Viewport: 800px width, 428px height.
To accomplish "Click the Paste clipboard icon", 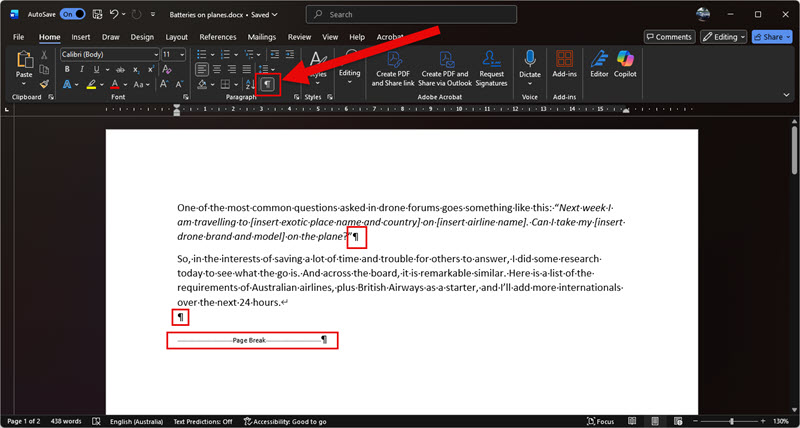I will (24, 60).
